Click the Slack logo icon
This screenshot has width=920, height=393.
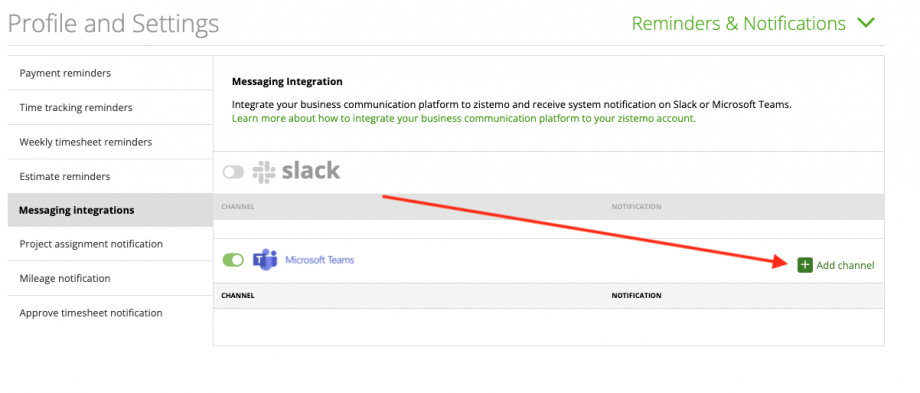[263, 171]
